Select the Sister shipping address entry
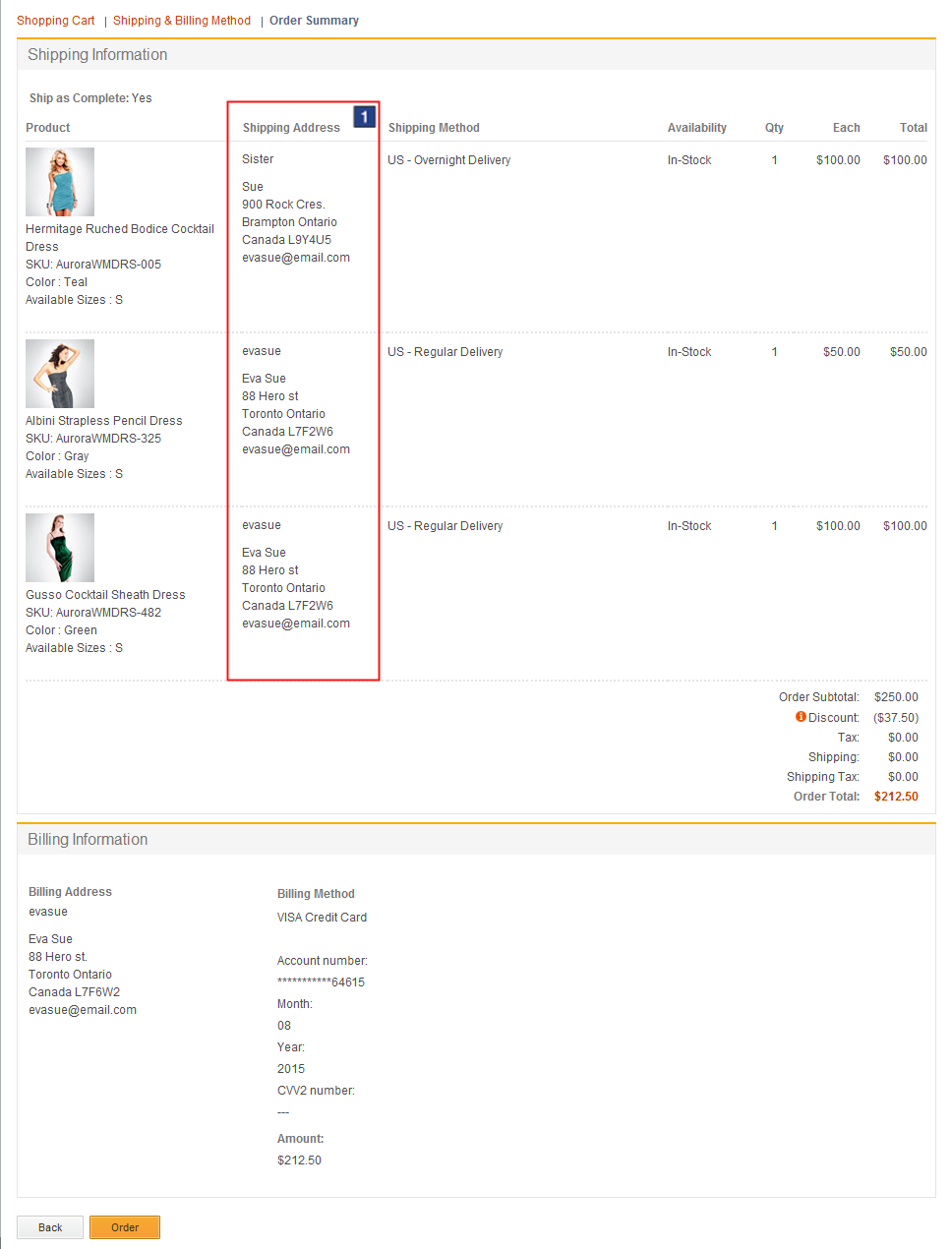 click(x=257, y=158)
